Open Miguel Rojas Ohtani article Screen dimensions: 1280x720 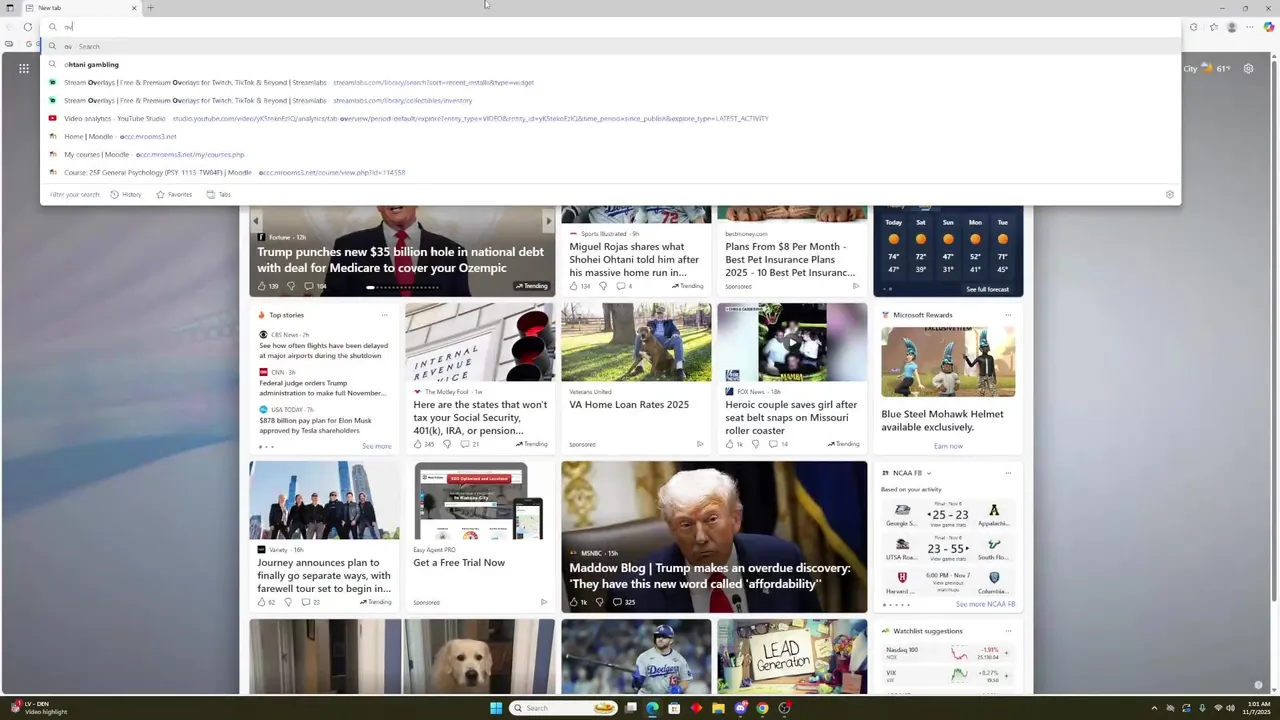628,259
